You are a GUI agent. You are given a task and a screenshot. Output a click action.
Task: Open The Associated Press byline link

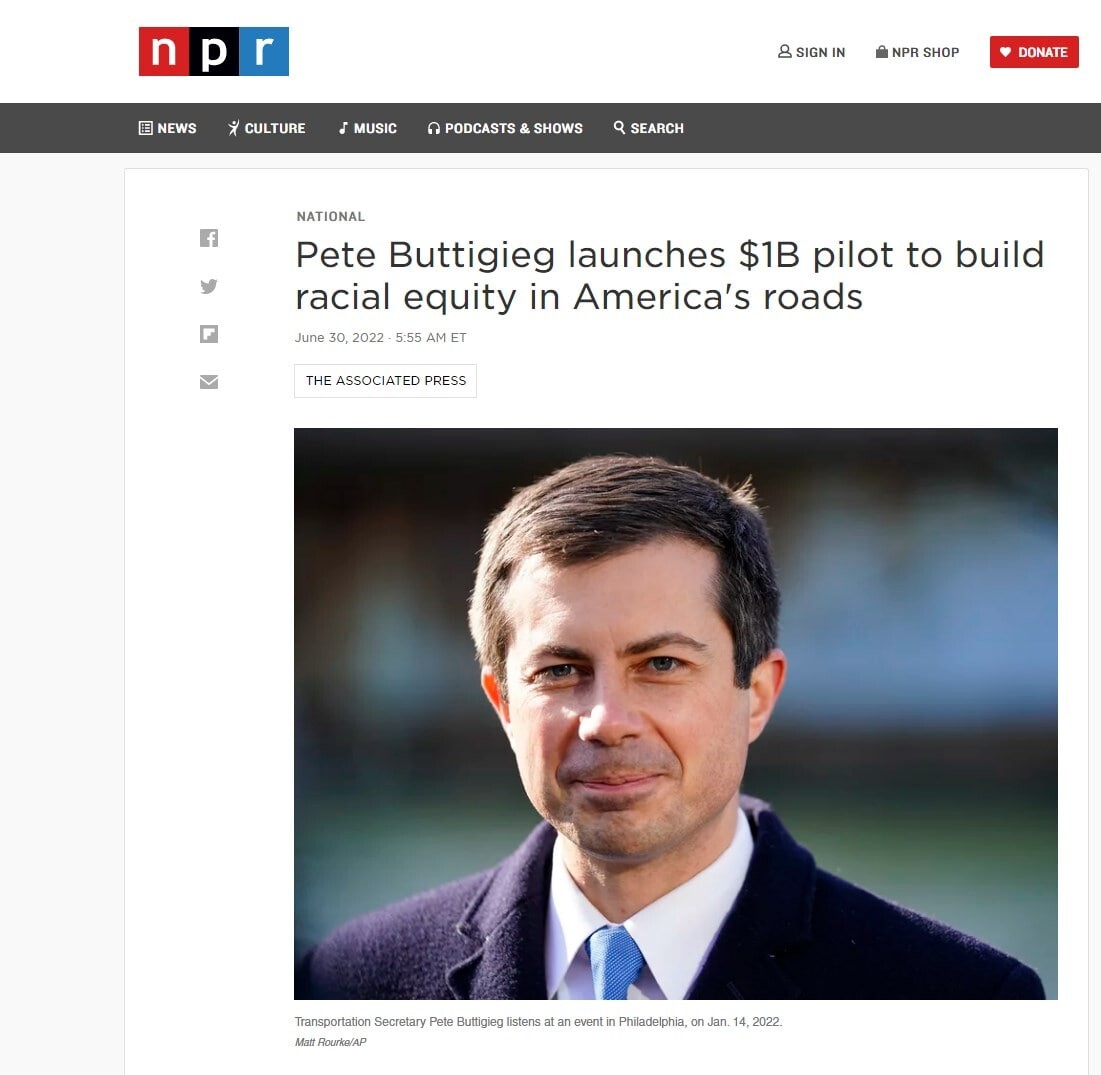pos(385,381)
